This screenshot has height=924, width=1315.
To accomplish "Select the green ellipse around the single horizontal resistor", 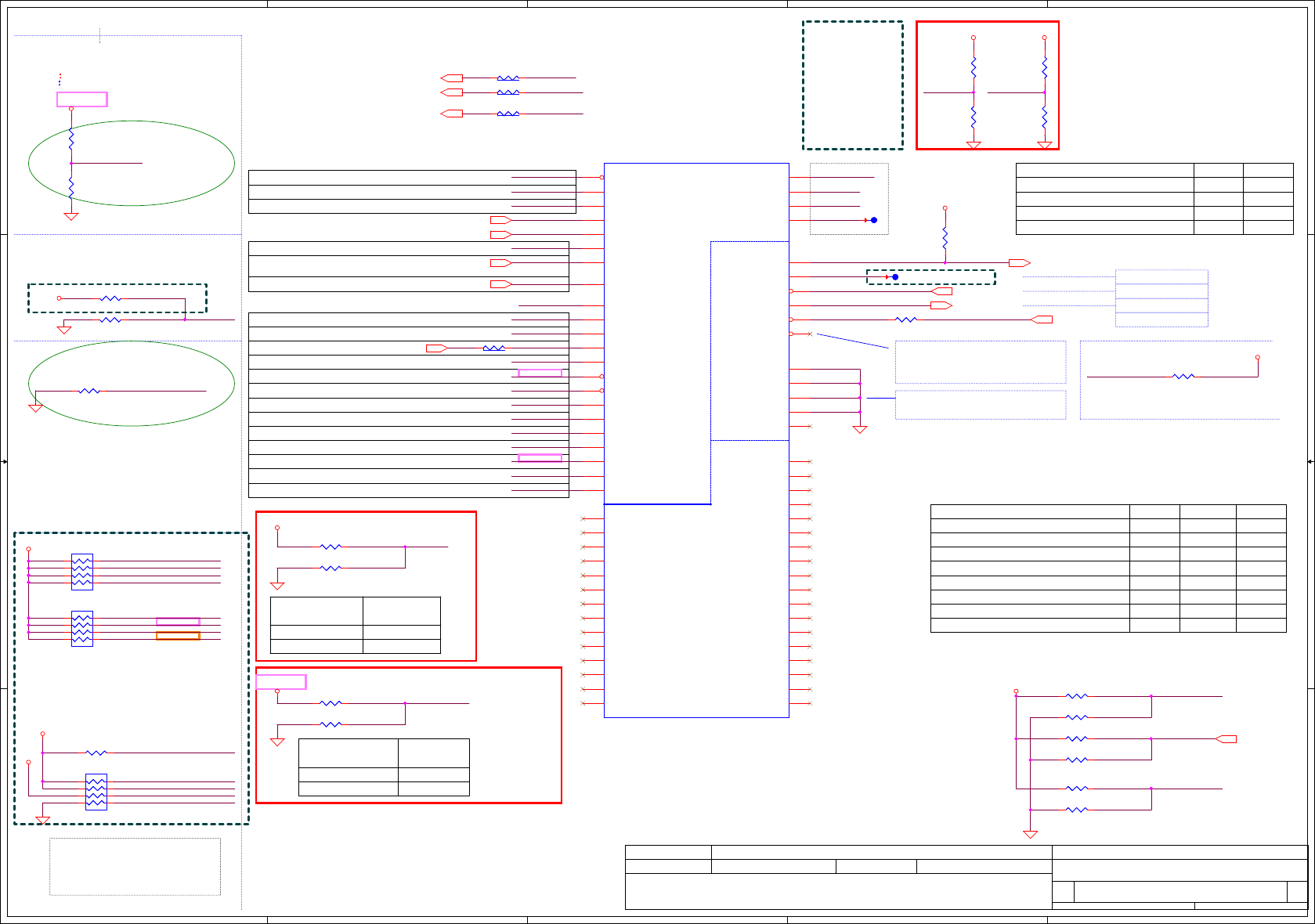I will coord(132,384).
